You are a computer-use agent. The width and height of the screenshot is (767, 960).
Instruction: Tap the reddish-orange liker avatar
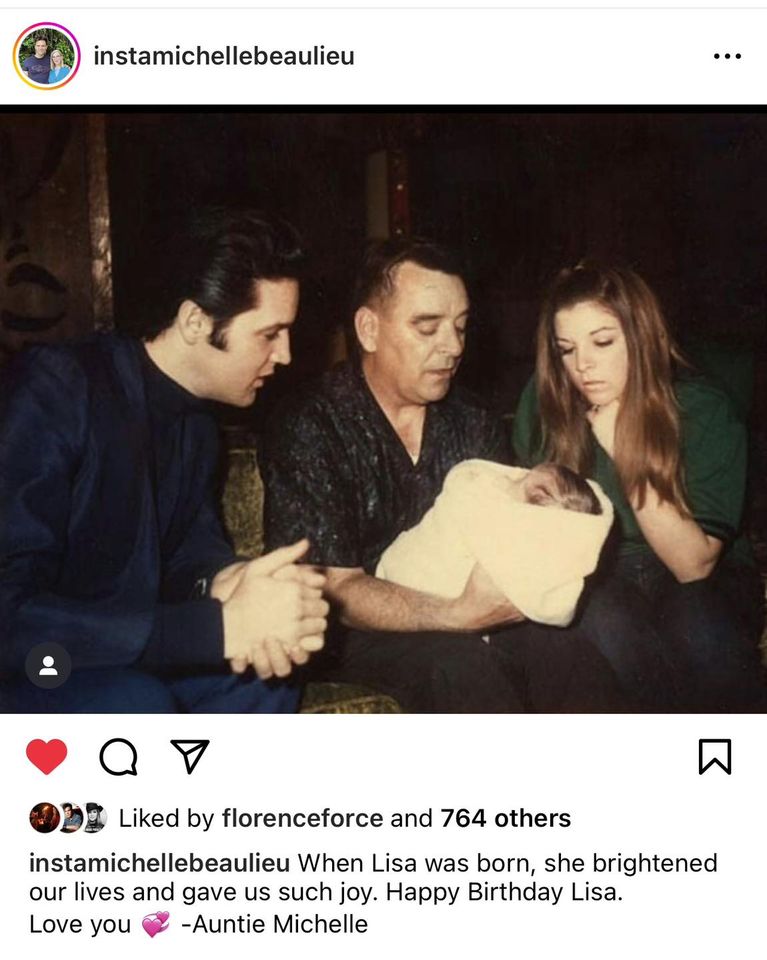coord(44,818)
